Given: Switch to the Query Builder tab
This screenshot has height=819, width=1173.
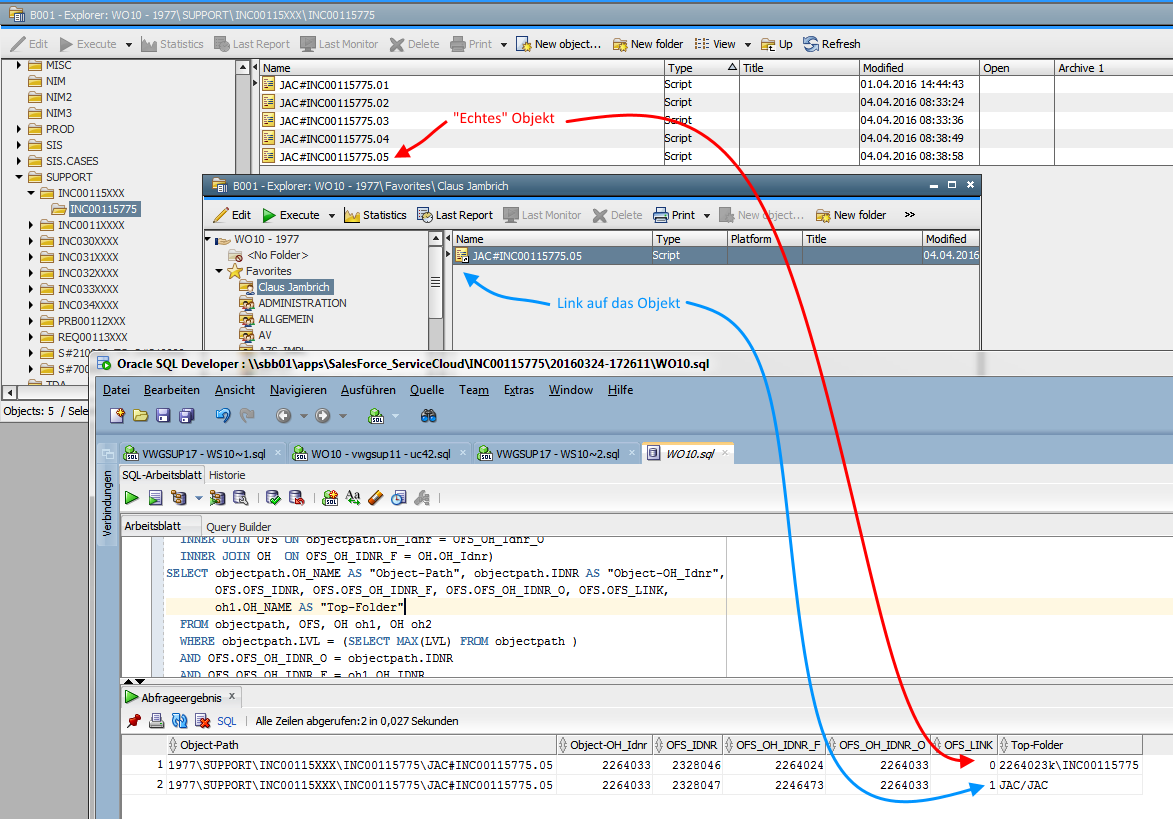Looking at the screenshot, I should point(238,527).
